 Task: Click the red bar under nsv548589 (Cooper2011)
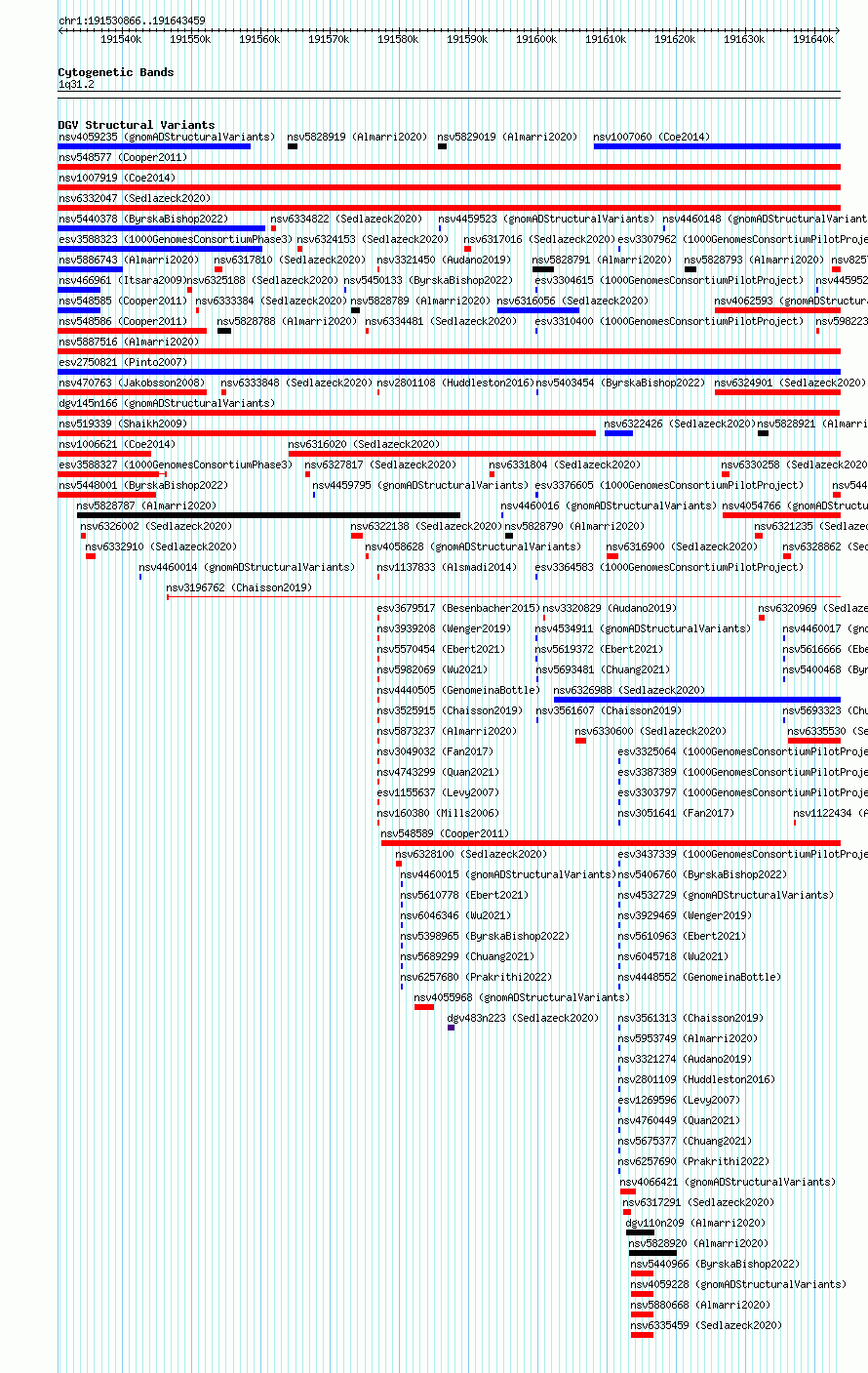click(611, 843)
